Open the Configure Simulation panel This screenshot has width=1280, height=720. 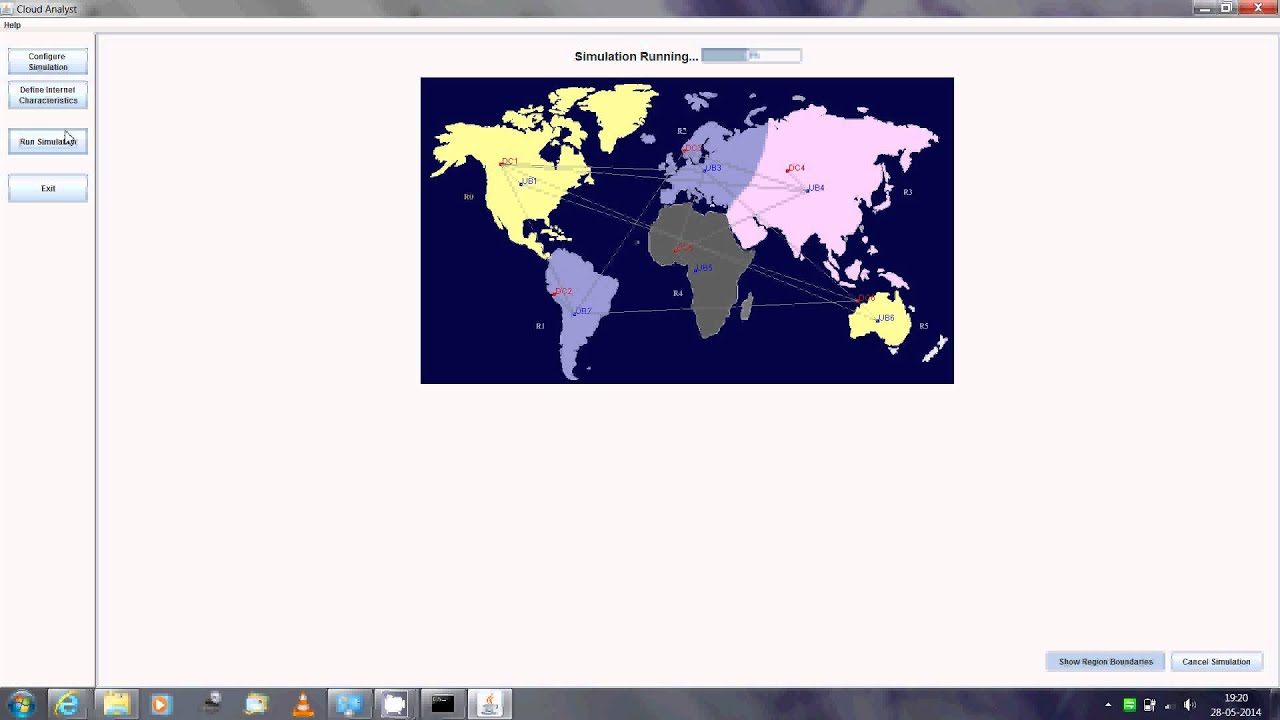[x=48, y=61]
